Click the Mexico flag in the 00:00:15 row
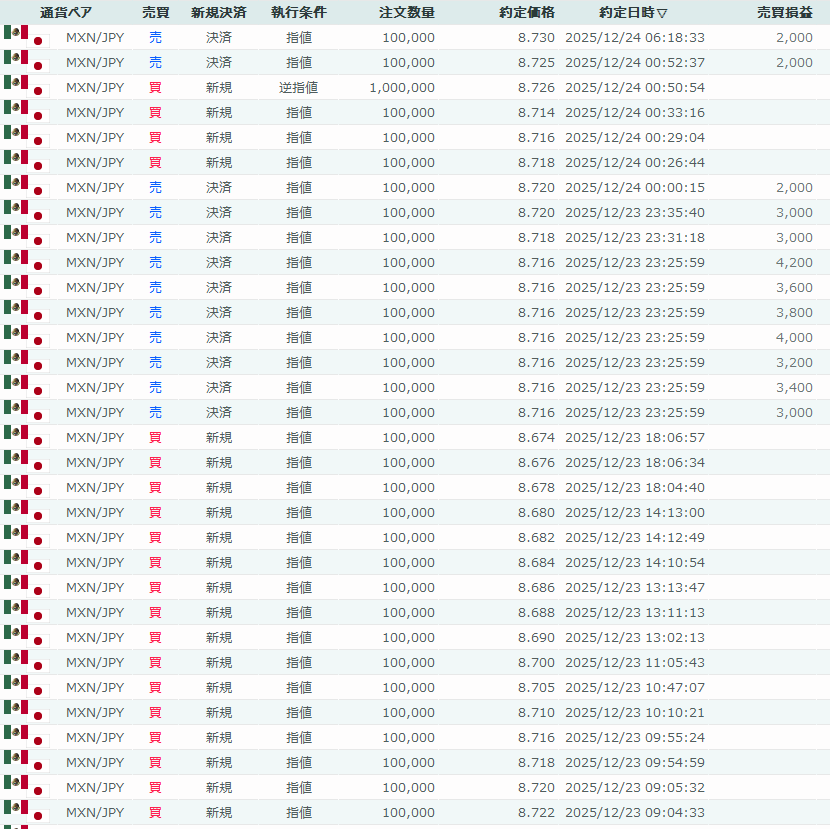Screen dimensions: 830x829 pyautogui.click(x=16, y=184)
